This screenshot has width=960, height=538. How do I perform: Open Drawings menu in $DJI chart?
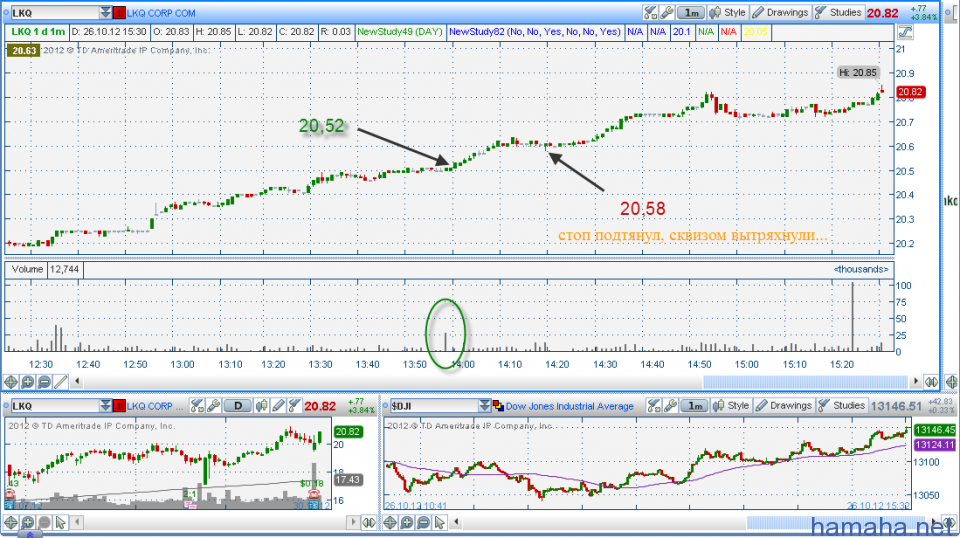(784, 406)
